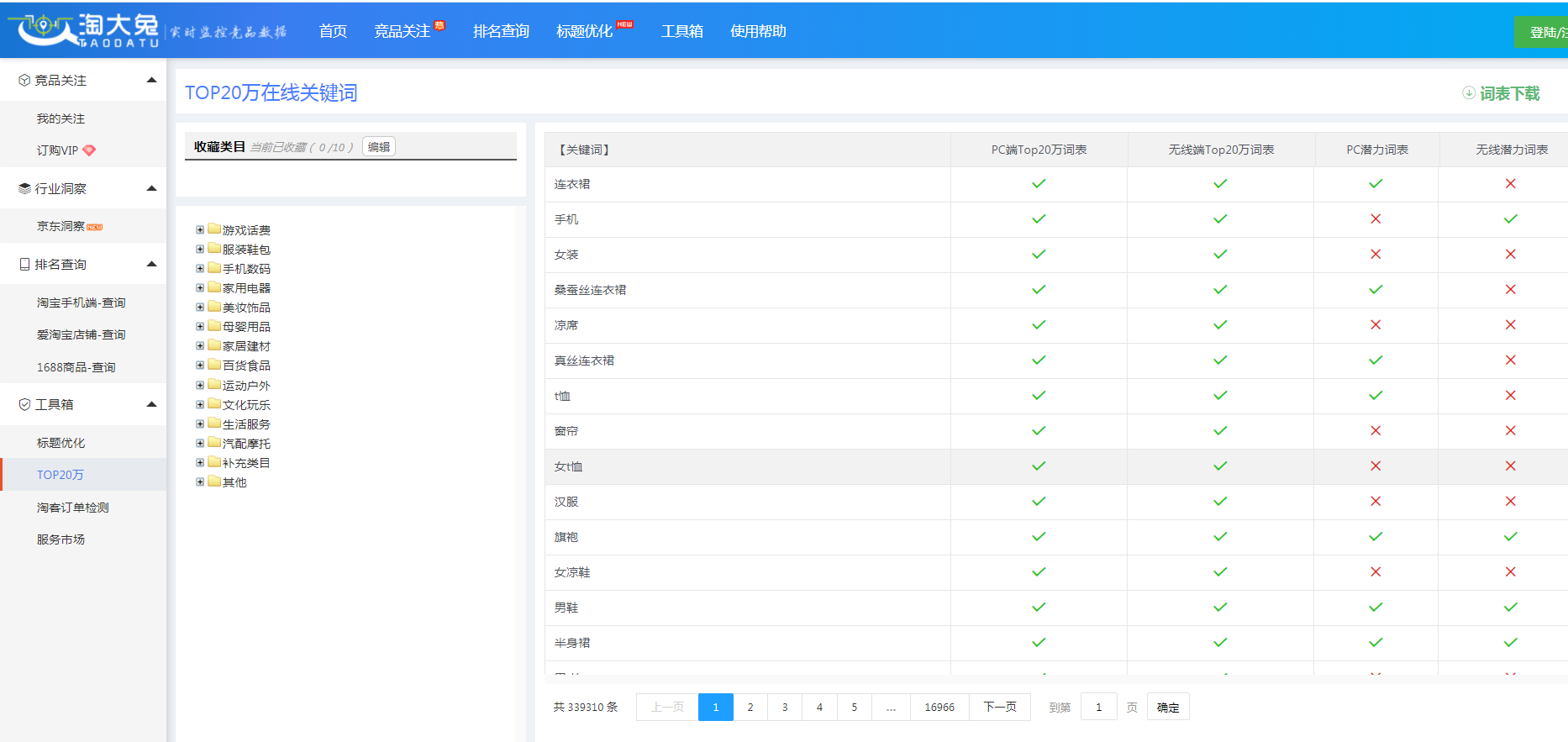Click the hot badge on 竞品关注 nav

[439, 25]
